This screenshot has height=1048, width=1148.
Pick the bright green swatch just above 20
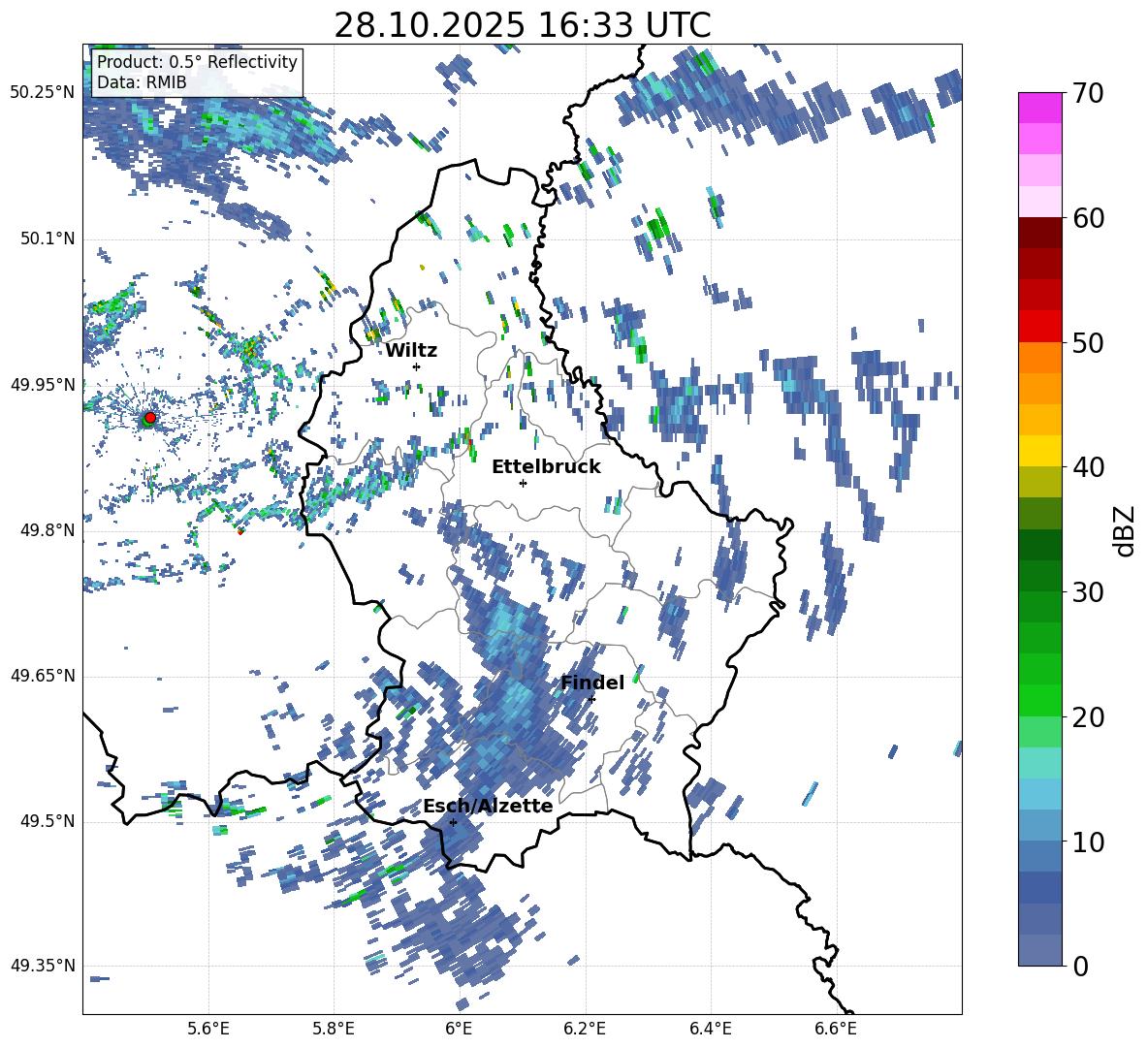[x=1039, y=700]
